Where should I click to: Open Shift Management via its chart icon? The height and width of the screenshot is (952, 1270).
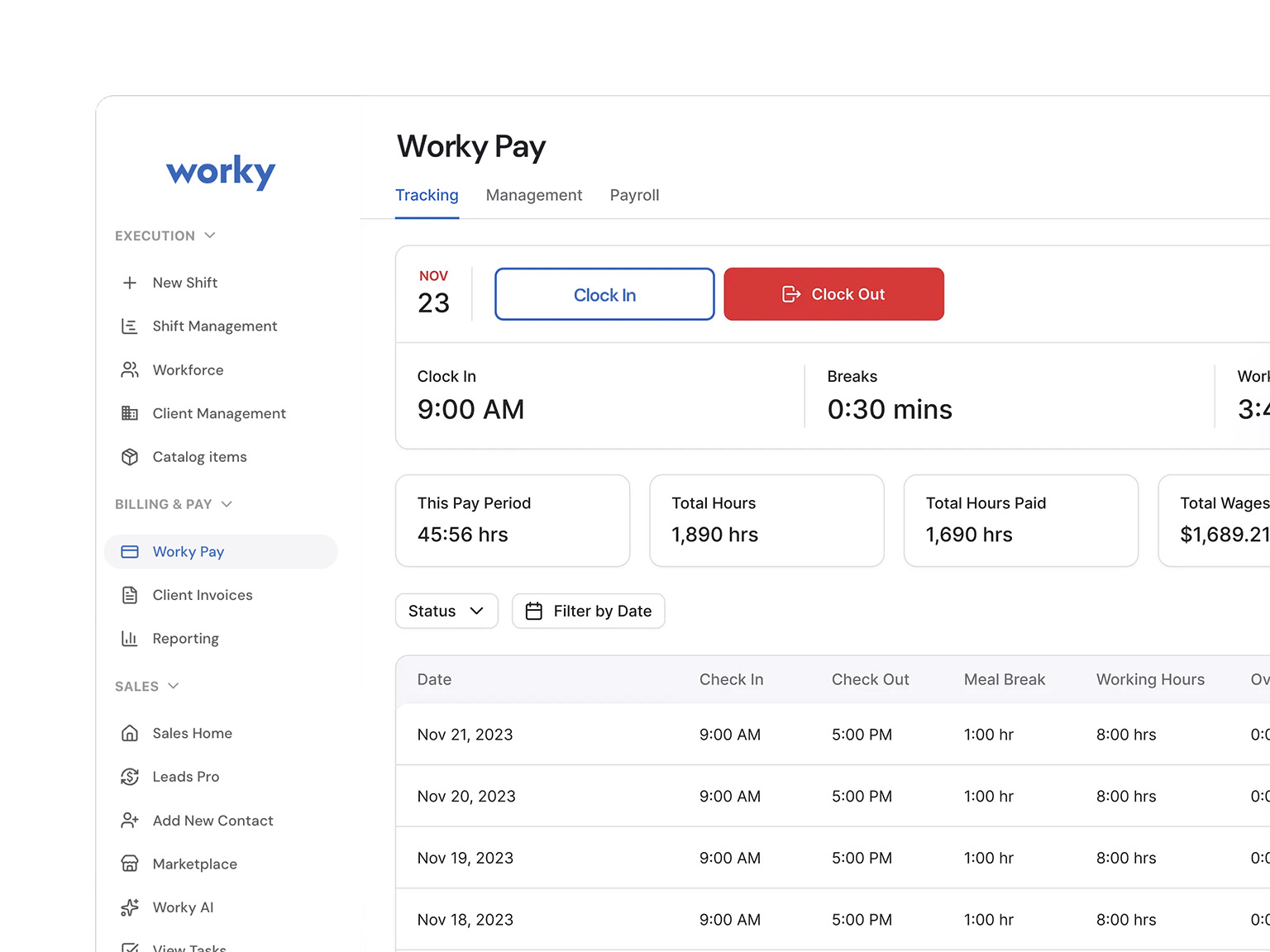[x=130, y=326]
